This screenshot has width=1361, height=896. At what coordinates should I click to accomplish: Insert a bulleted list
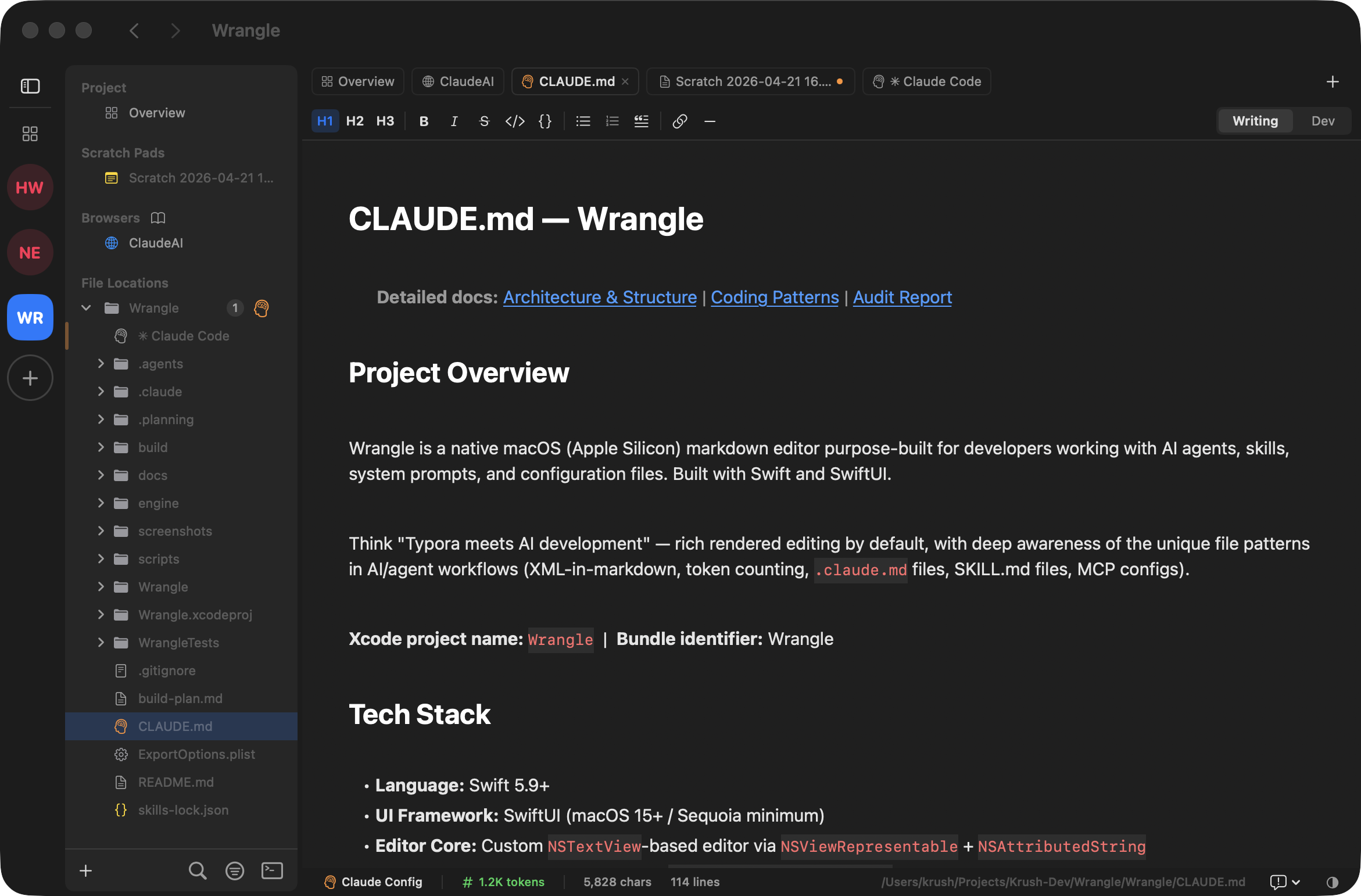tap(583, 121)
